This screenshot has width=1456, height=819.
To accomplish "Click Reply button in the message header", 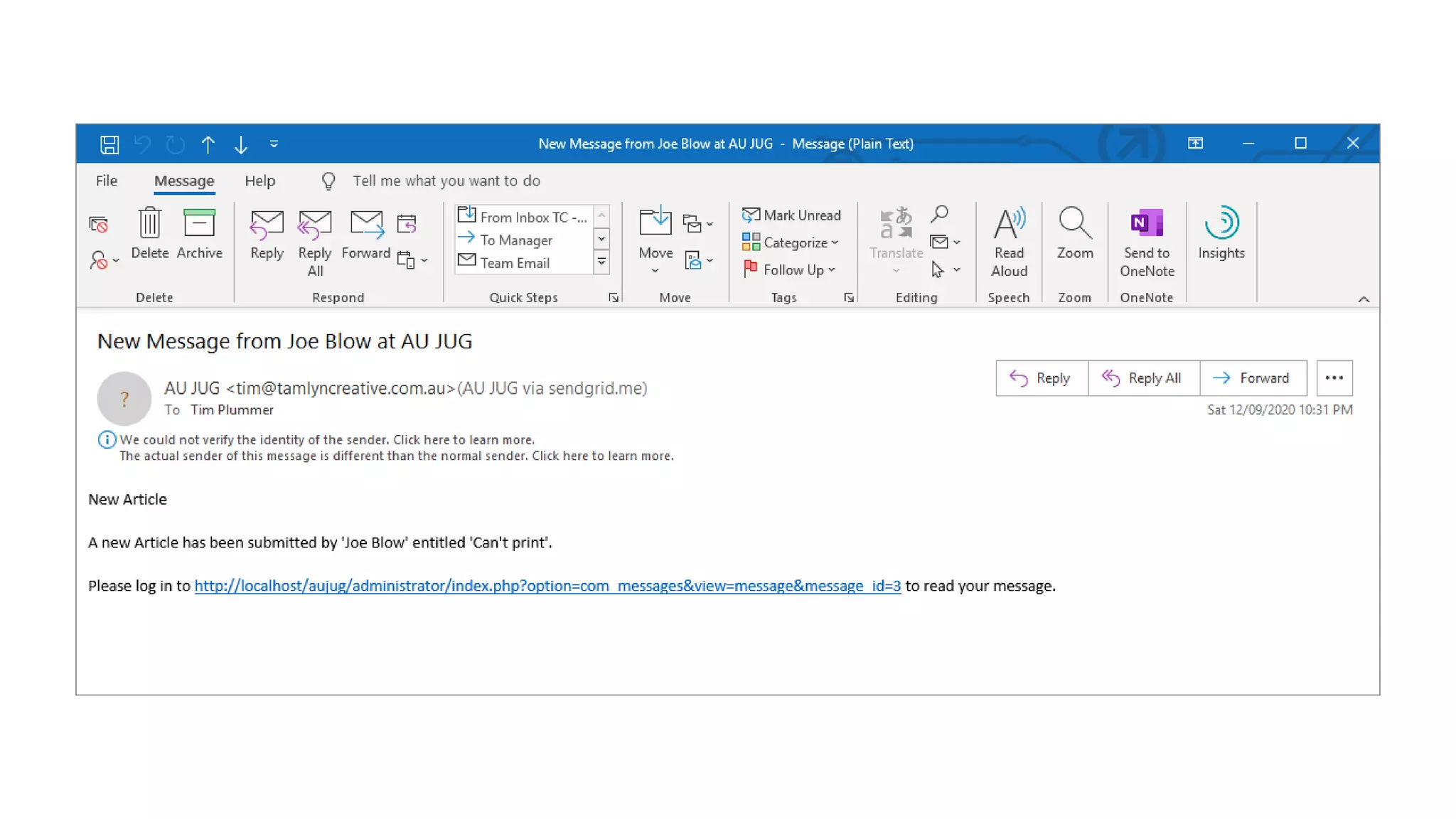I will [1041, 378].
